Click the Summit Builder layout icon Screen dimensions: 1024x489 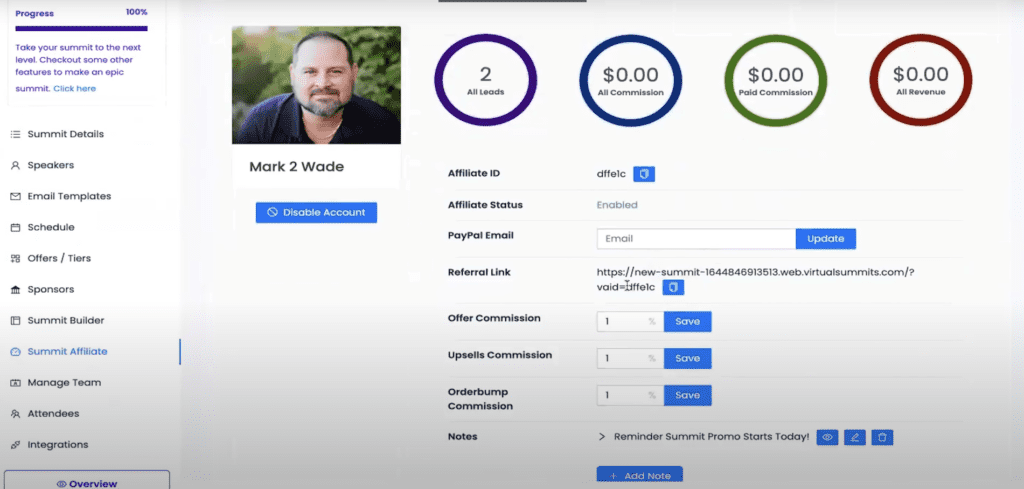click(16, 321)
